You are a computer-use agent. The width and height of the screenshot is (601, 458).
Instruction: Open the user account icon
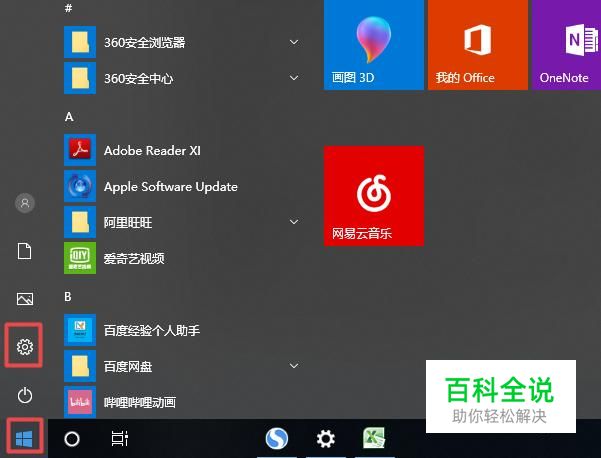click(25, 203)
